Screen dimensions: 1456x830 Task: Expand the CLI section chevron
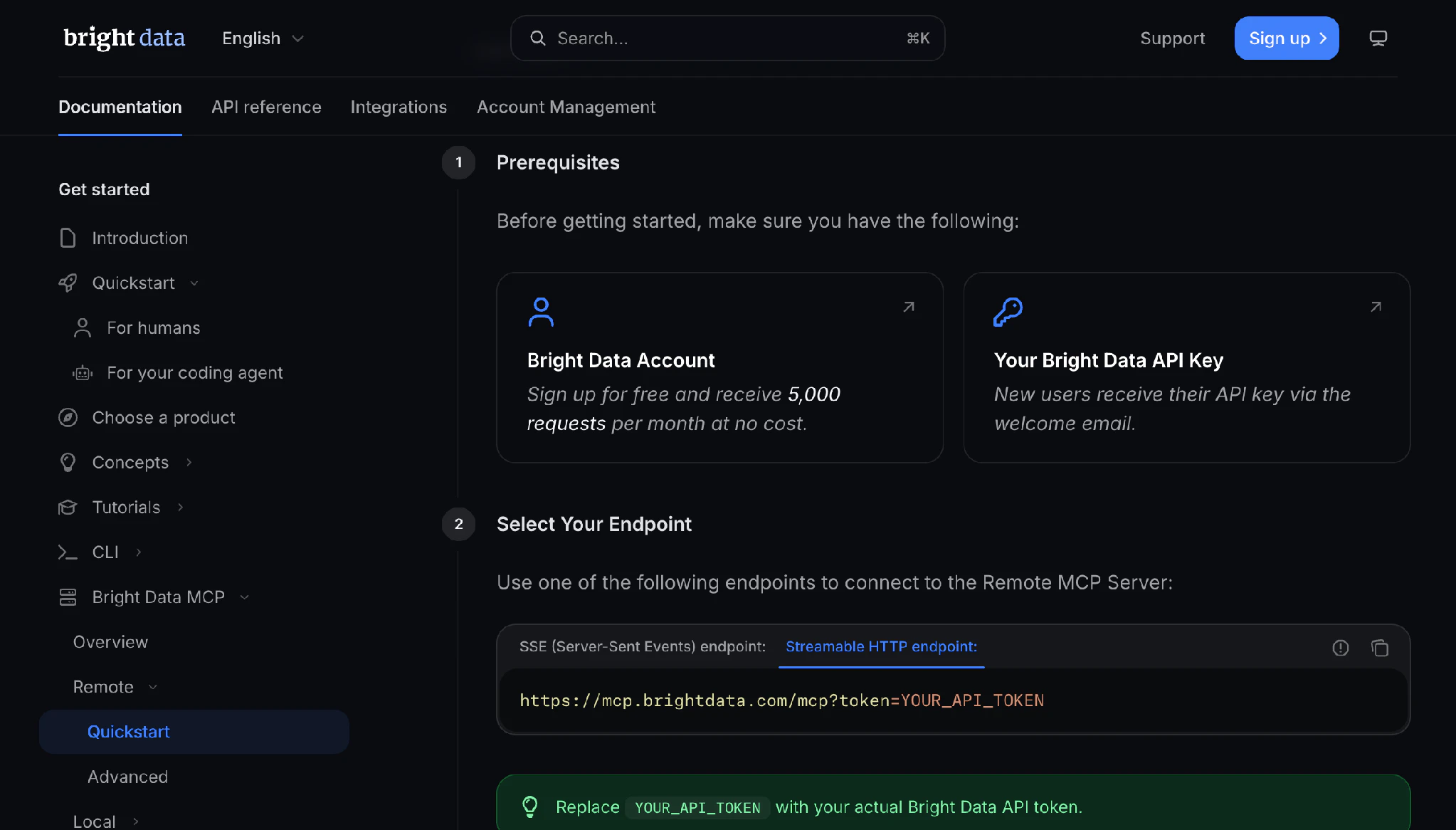pos(139,552)
